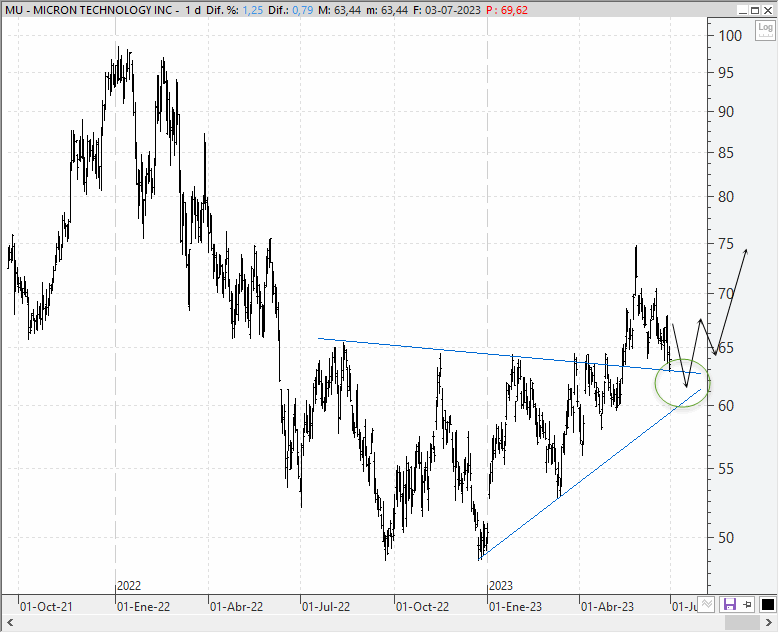Click the '55' price axis label

726,469
